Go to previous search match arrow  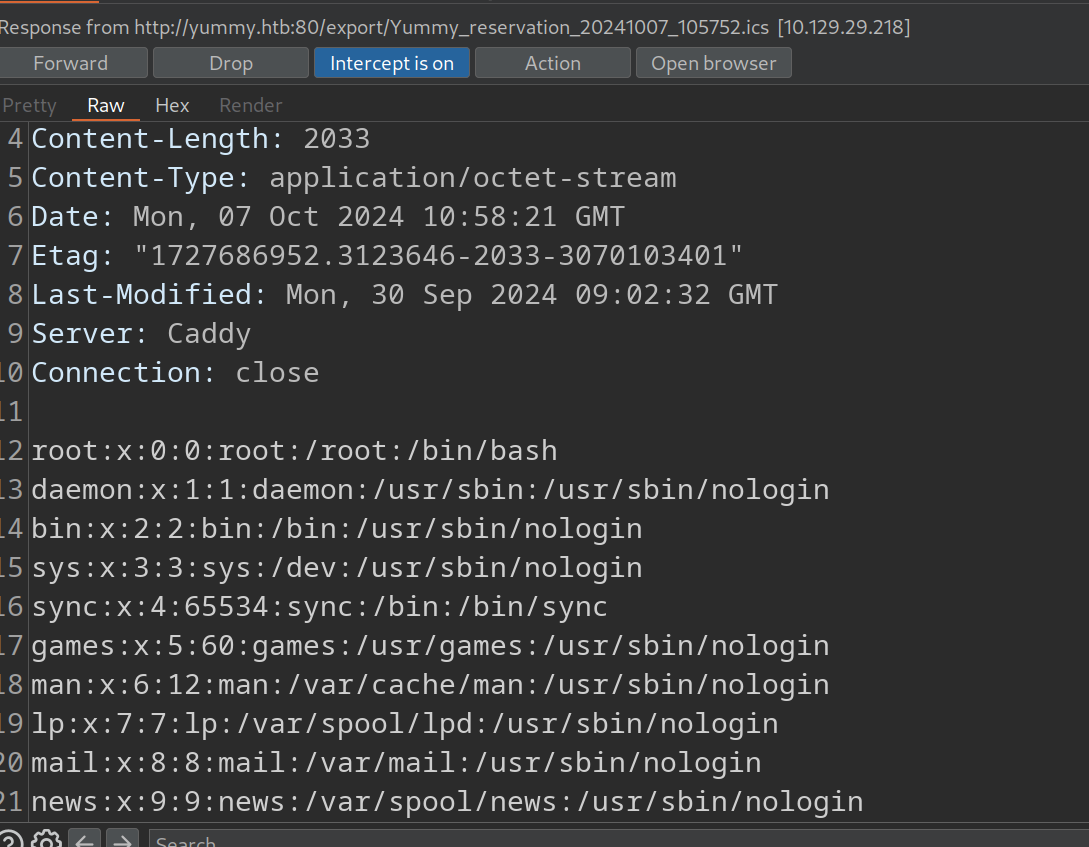point(84,840)
